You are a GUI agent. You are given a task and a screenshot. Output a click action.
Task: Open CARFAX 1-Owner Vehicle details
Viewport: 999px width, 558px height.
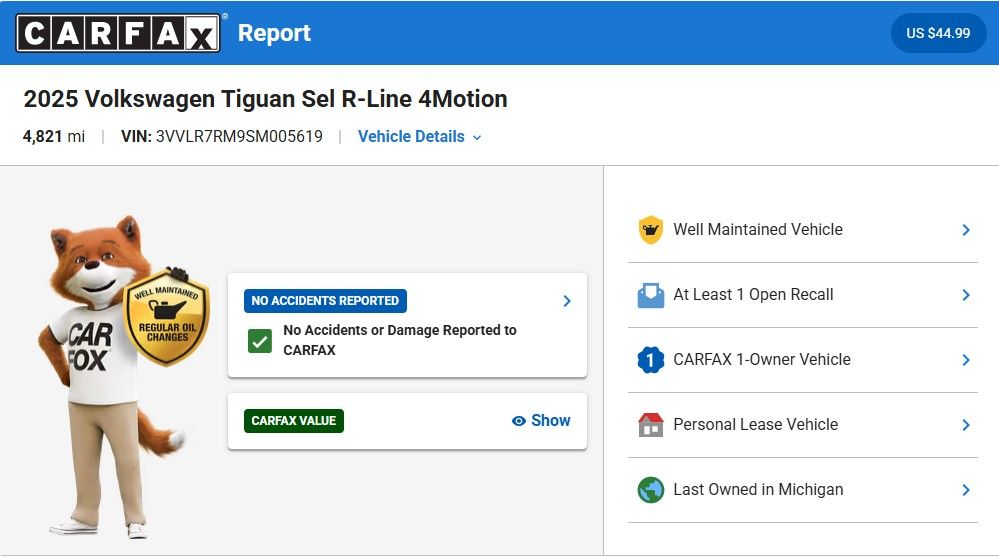[x=803, y=360]
